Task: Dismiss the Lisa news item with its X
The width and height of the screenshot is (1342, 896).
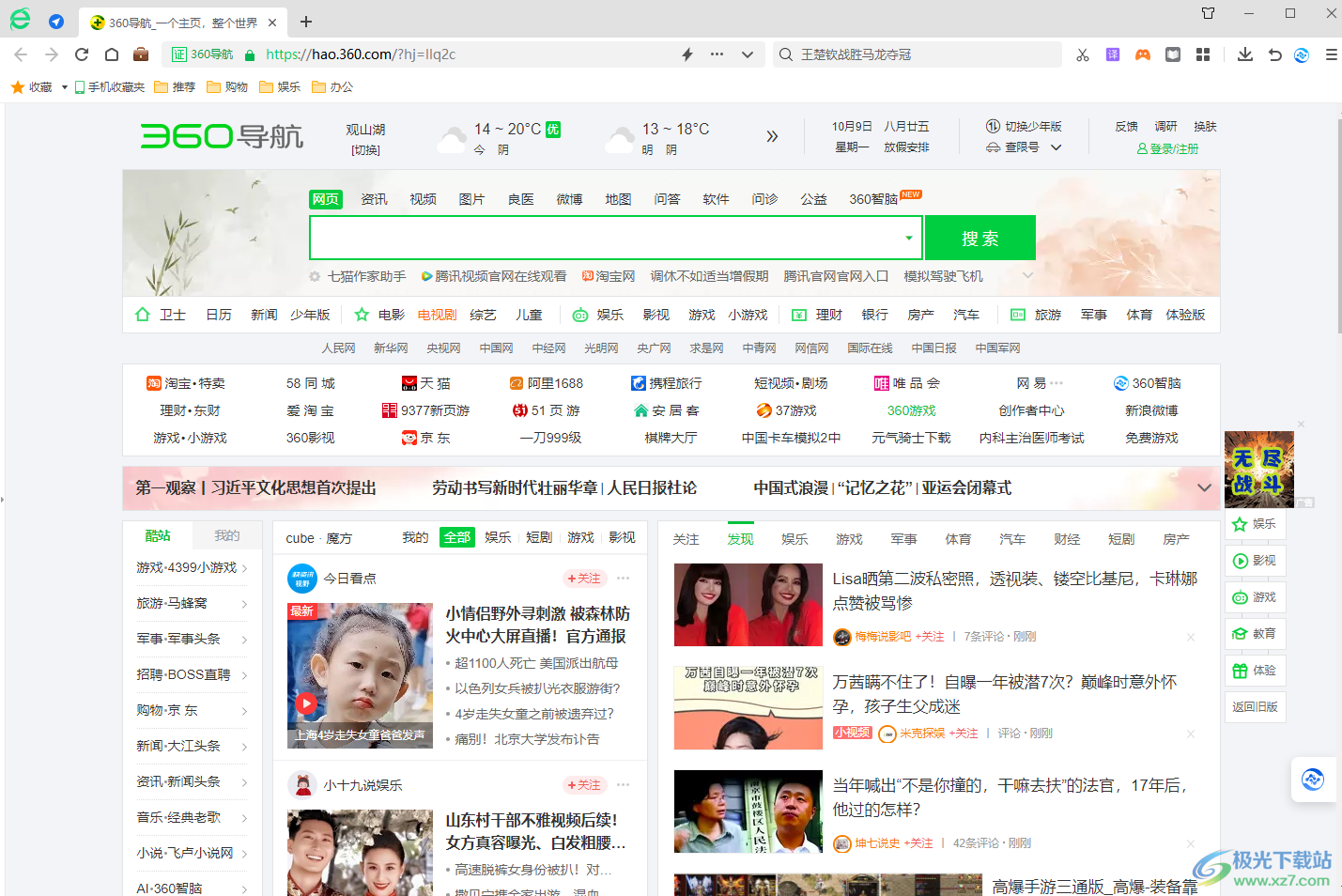Action: [x=1191, y=637]
